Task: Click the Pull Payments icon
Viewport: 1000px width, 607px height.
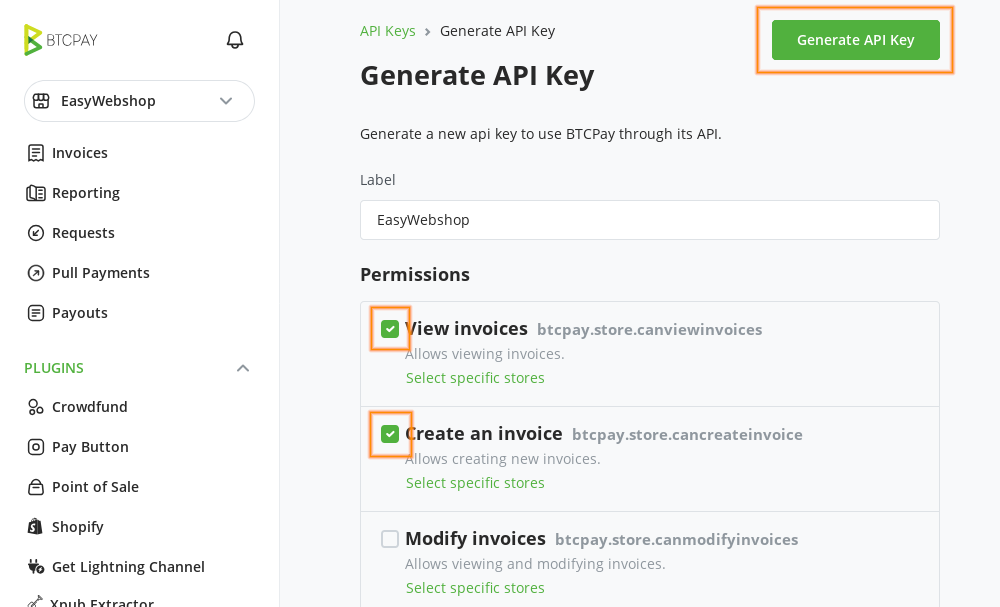Action: tap(35, 272)
